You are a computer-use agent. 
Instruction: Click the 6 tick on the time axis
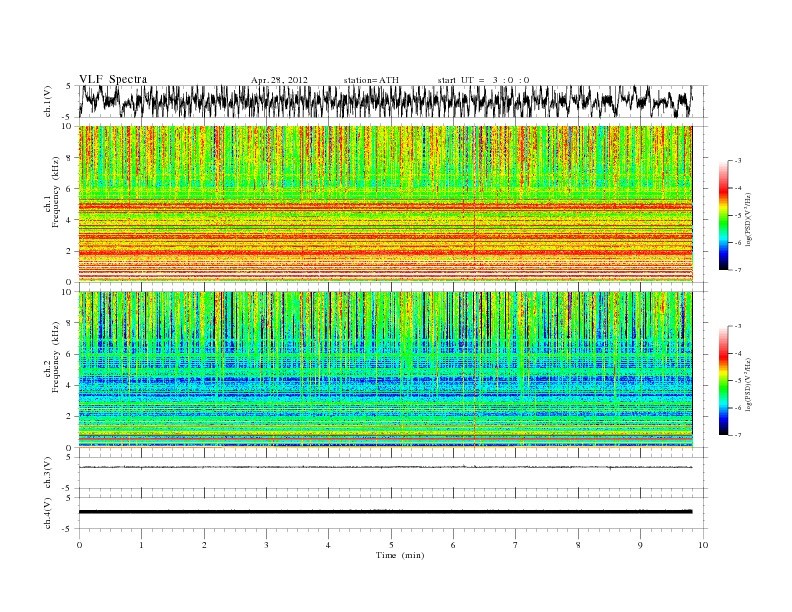(x=453, y=545)
